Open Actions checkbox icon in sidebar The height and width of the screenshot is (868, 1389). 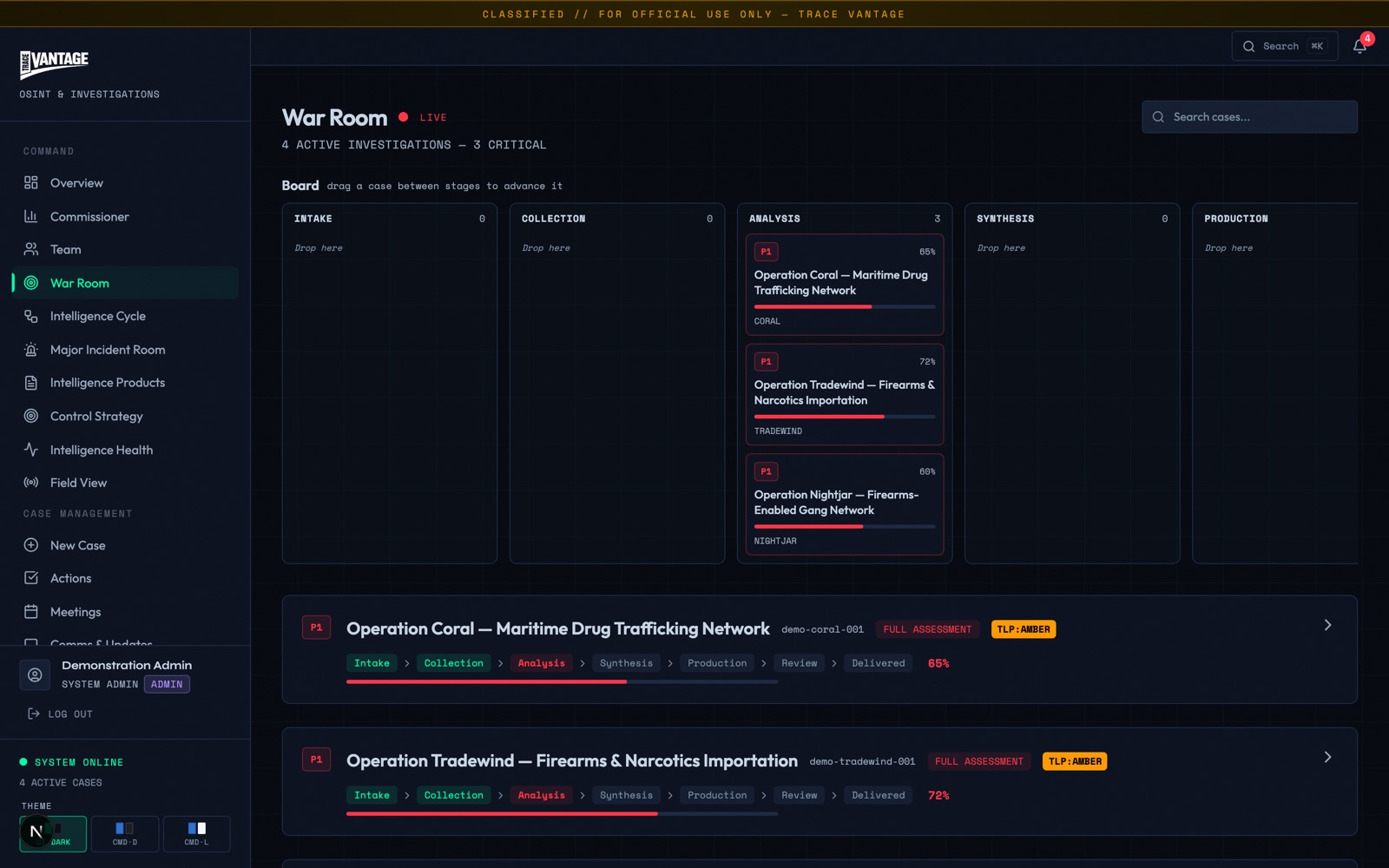coord(31,578)
